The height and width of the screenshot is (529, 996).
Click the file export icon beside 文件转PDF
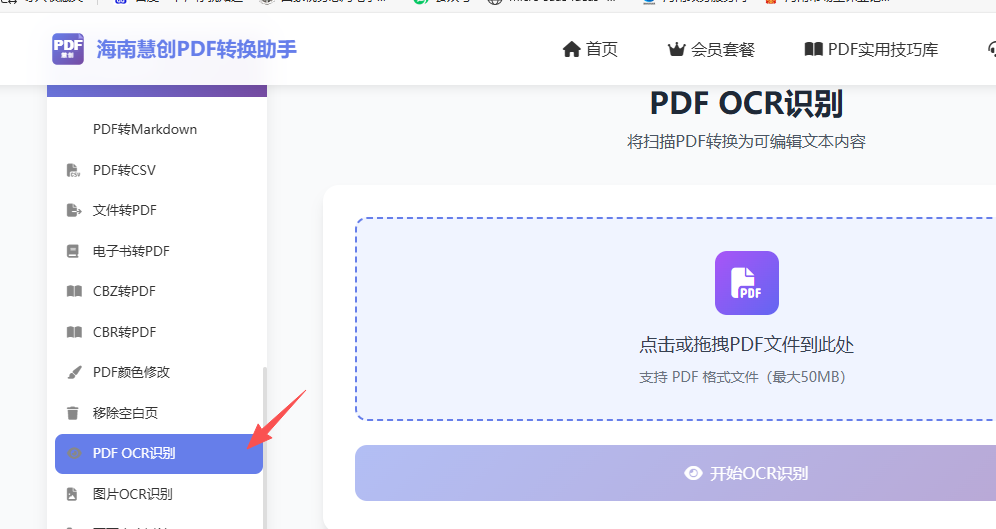click(x=74, y=210)
